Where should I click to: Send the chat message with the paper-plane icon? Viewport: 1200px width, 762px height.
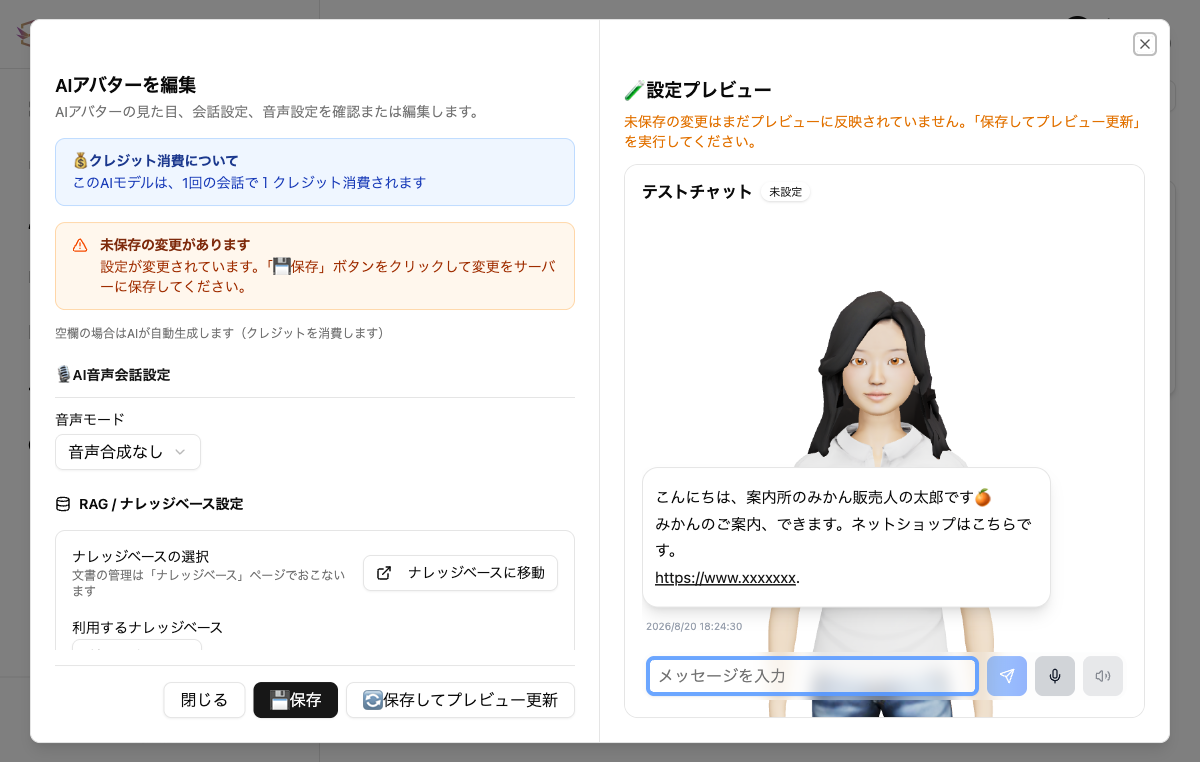click(x=1007, y=676)
